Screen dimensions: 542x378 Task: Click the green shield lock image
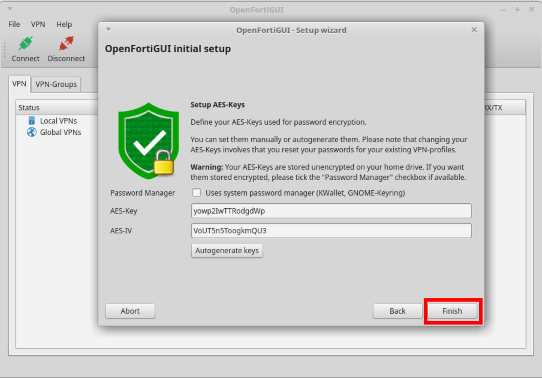click(149, 141)
